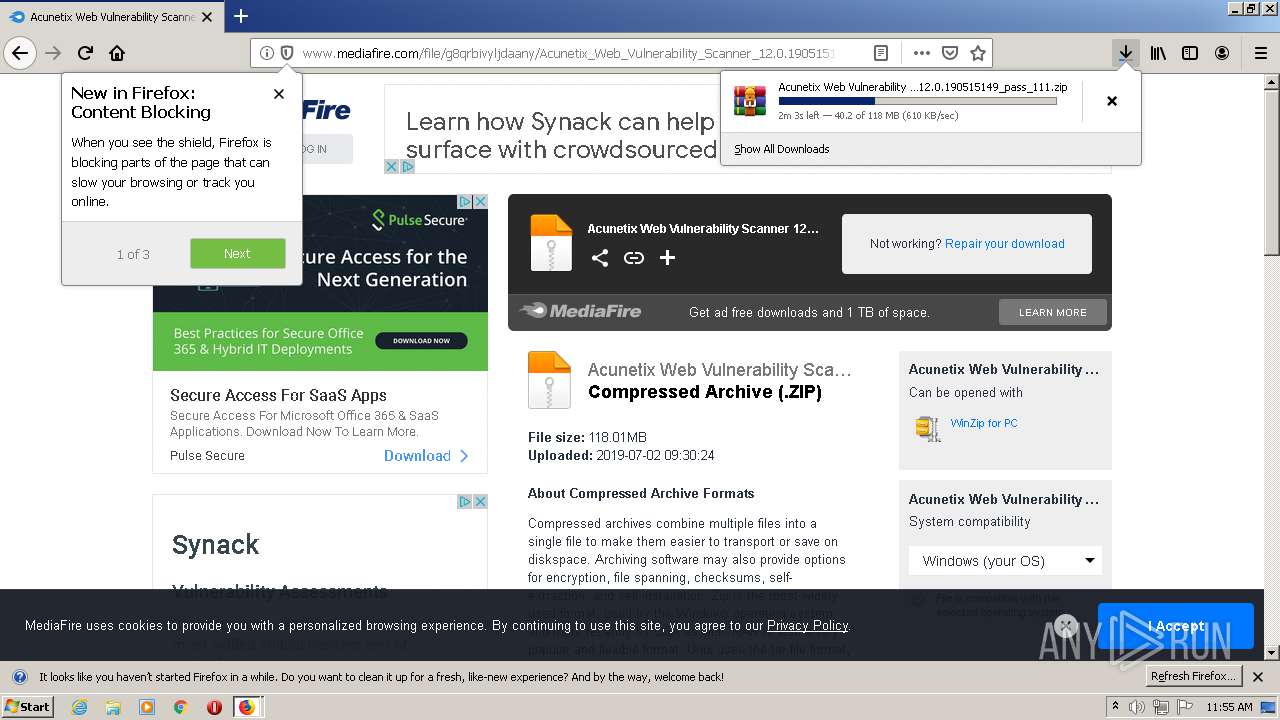
Task: Click the WinRAR archive icon in downloads
Action: click(750, 101)
